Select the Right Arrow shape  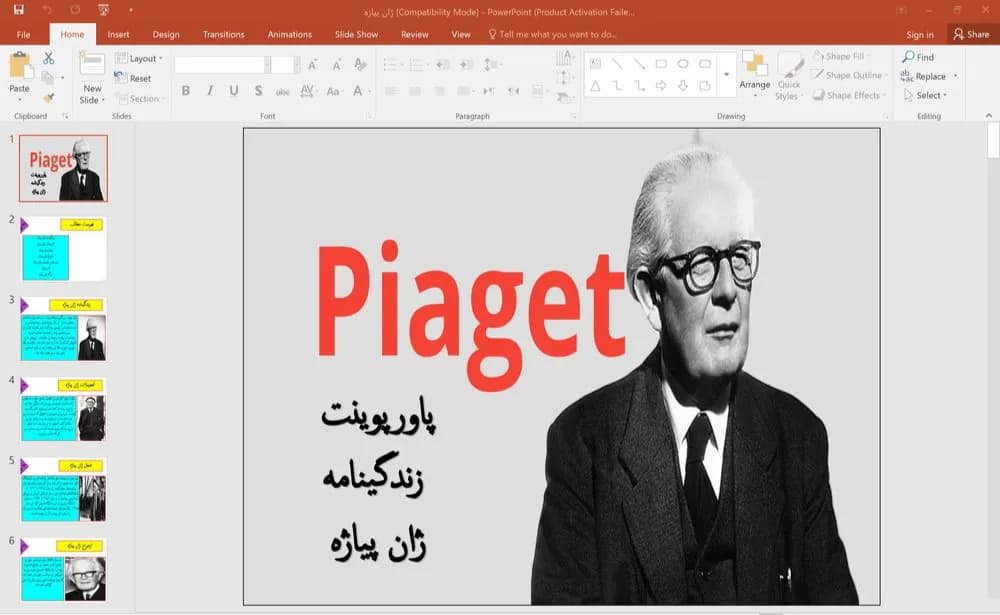pos(661,86)
